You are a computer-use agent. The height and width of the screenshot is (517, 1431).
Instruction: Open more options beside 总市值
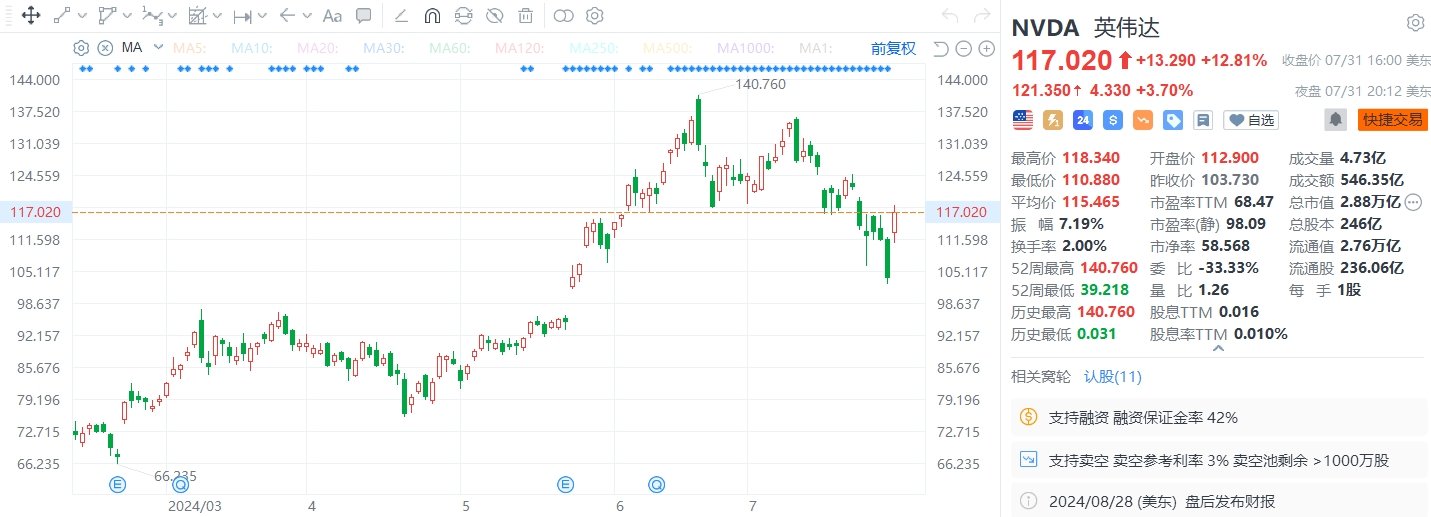tap(1414, 202)
